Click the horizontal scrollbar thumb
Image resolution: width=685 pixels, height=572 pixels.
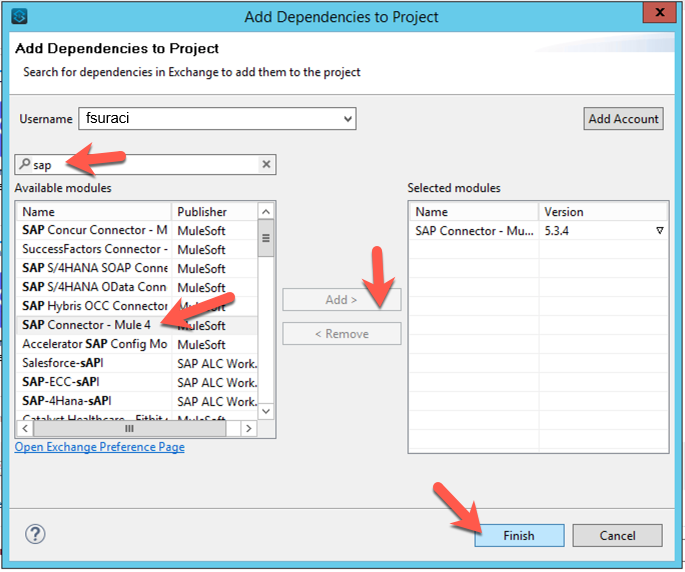point(129,429)
